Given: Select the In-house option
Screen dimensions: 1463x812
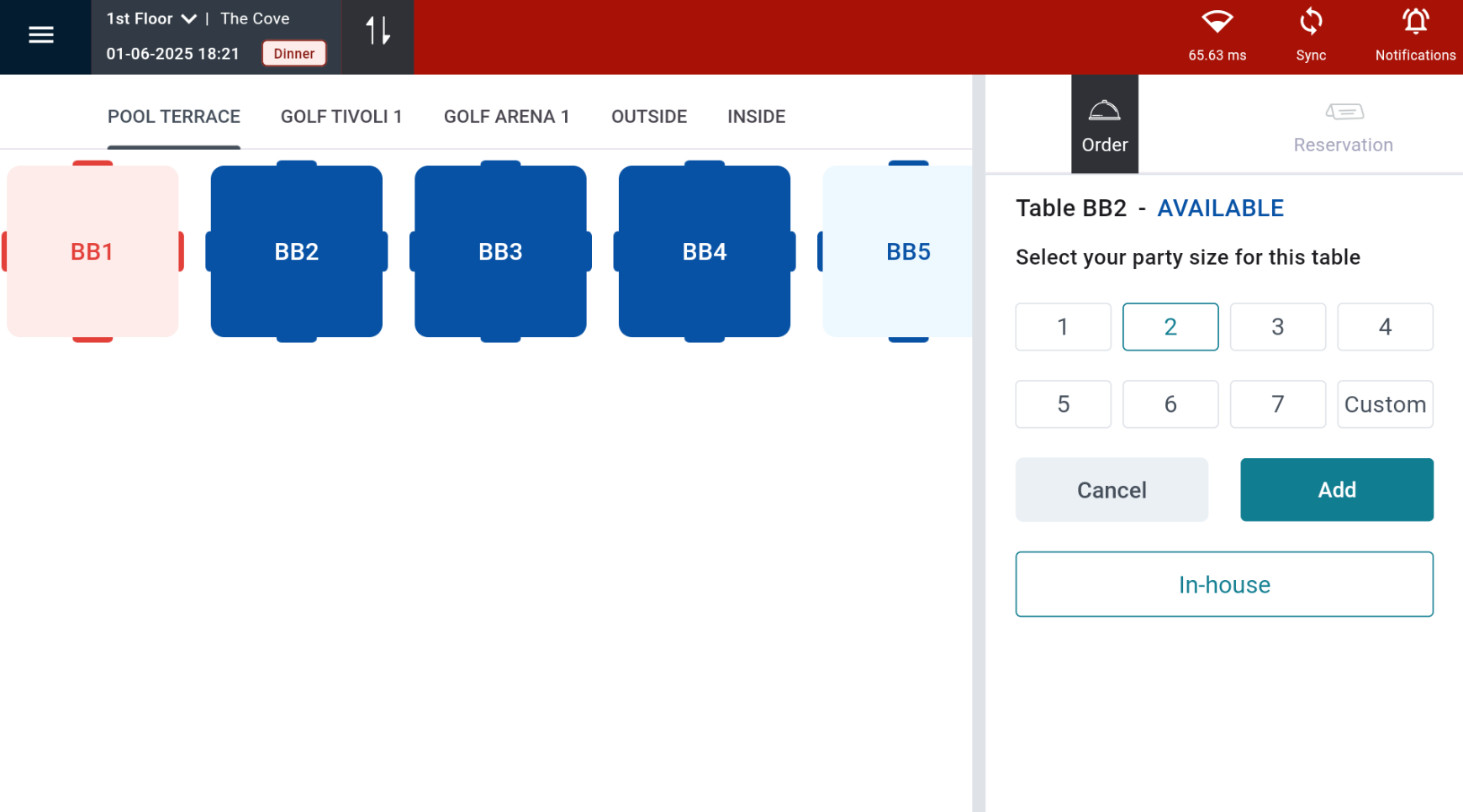Looking at the screenshot, I should (x=1223, y=584).
